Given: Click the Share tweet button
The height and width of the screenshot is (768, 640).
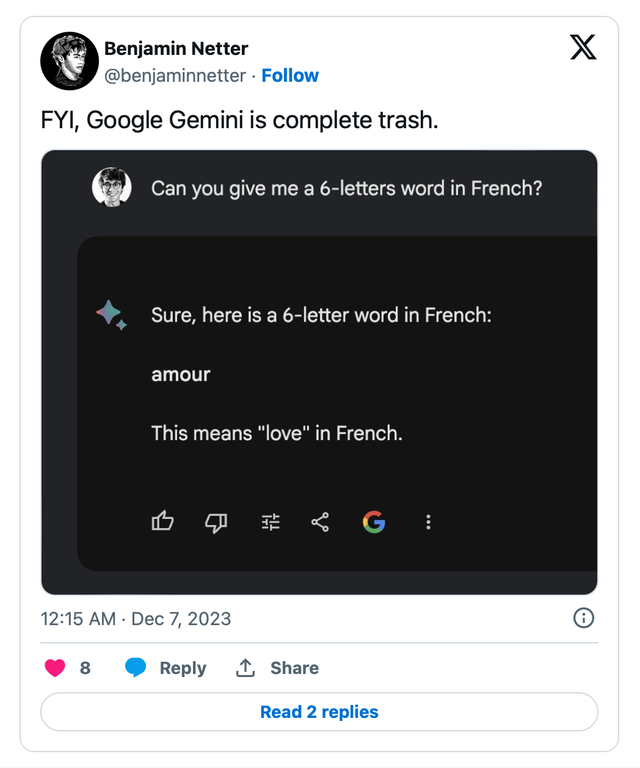Looking at the screenshot, I should pos(277,668).
